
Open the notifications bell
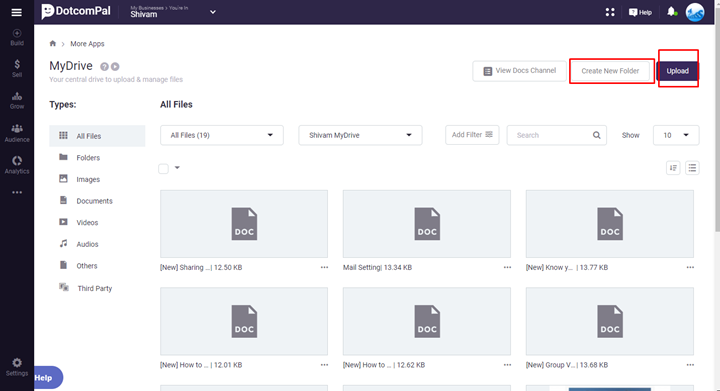tap(671, 11)
